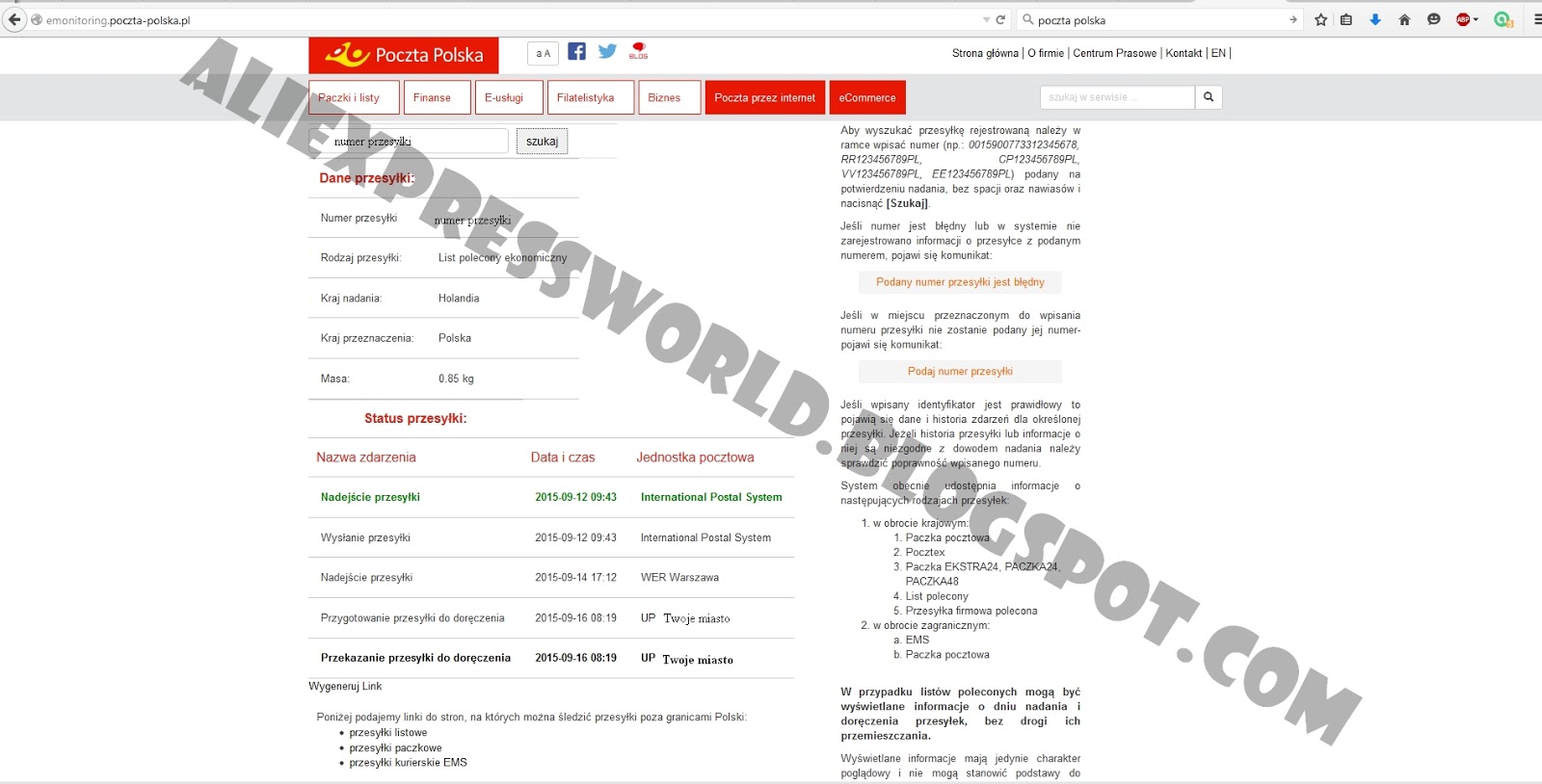Submit browser search with the arrow icon

click(x=1293, y=20)
